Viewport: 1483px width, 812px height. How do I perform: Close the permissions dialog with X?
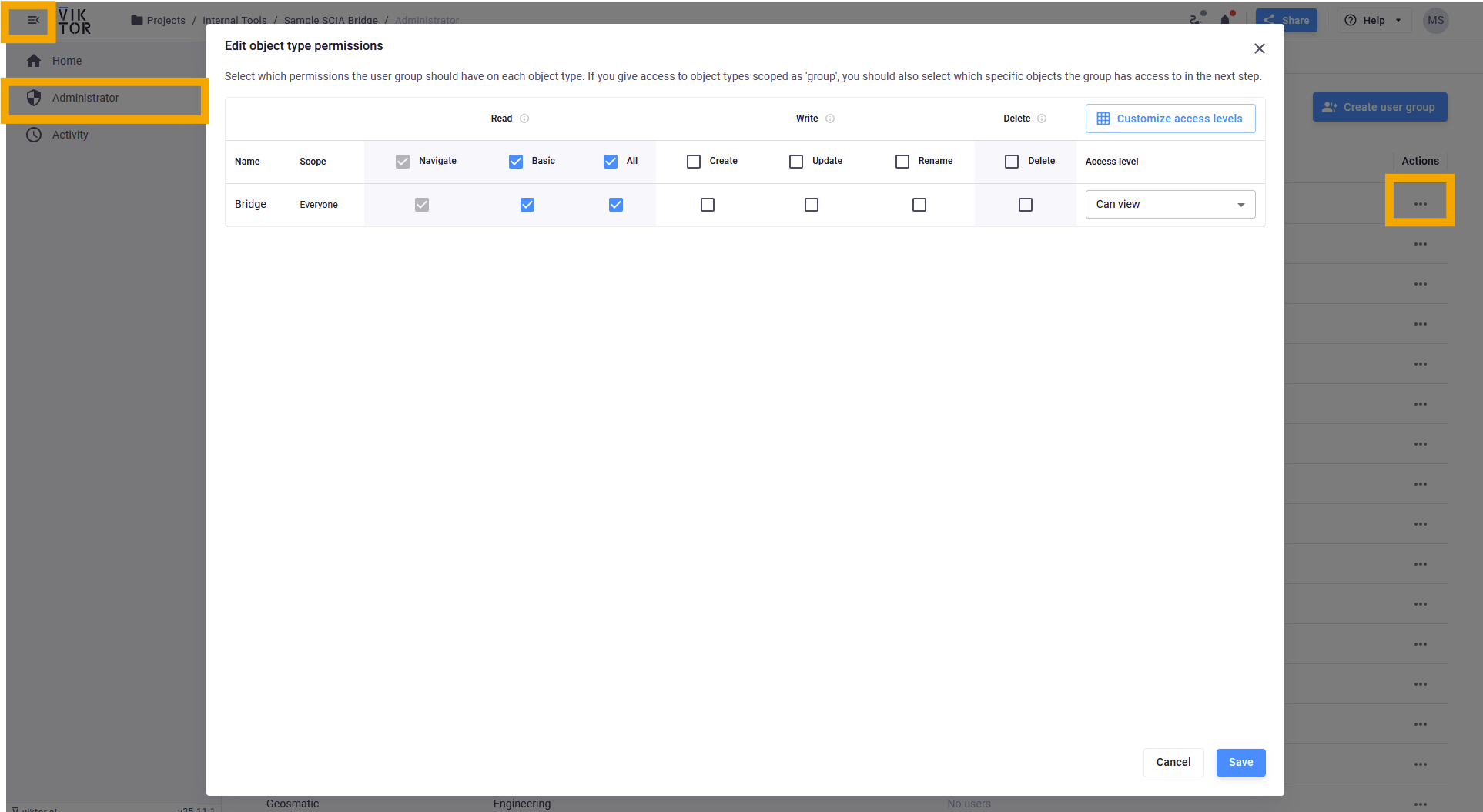(x=1259, y=48)
